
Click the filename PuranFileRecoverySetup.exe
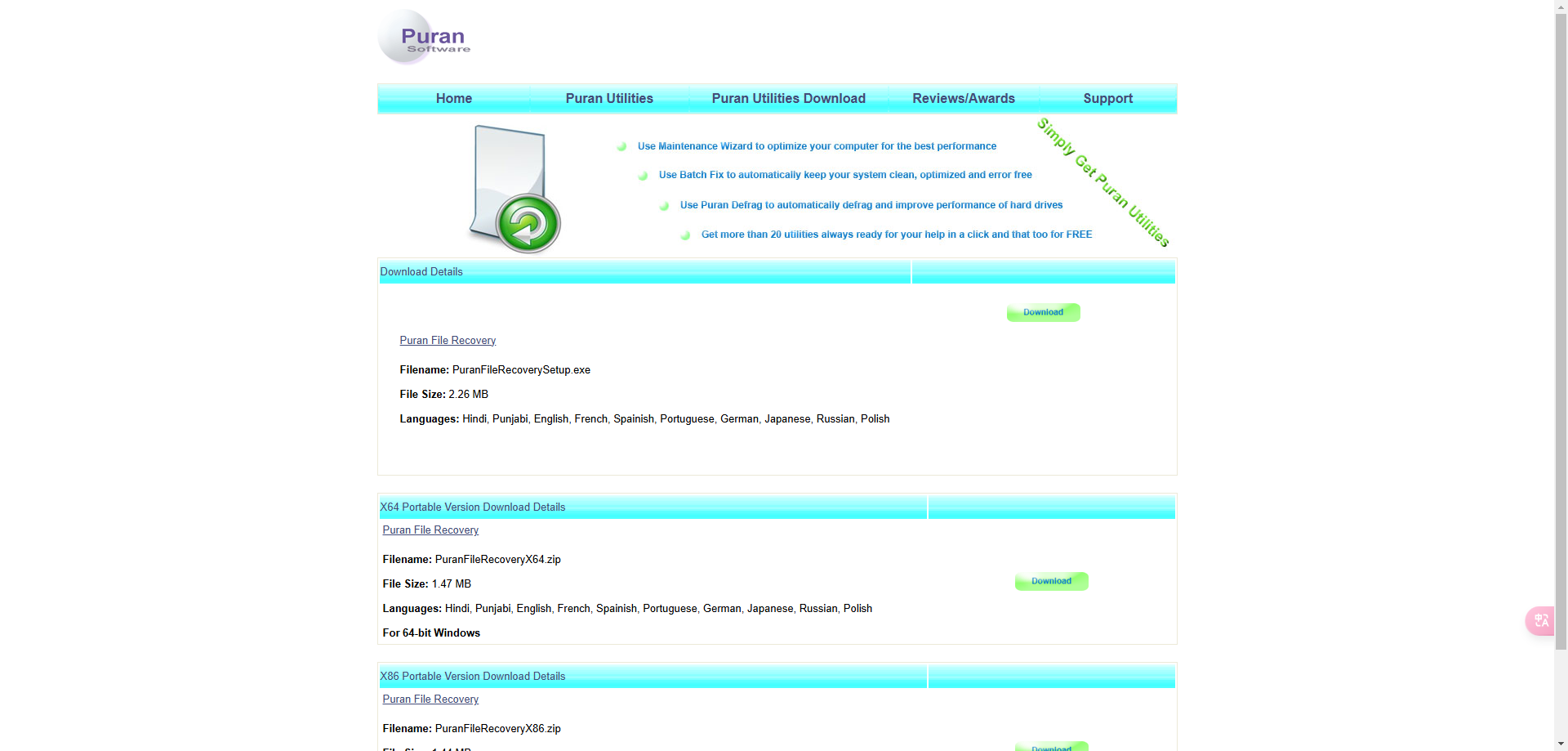[521, 370]
